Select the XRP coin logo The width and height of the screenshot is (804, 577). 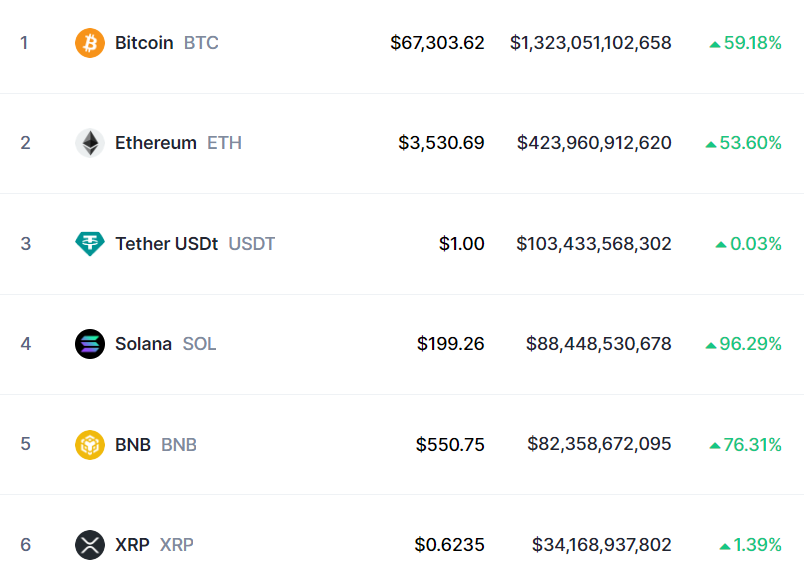point(89,545)
